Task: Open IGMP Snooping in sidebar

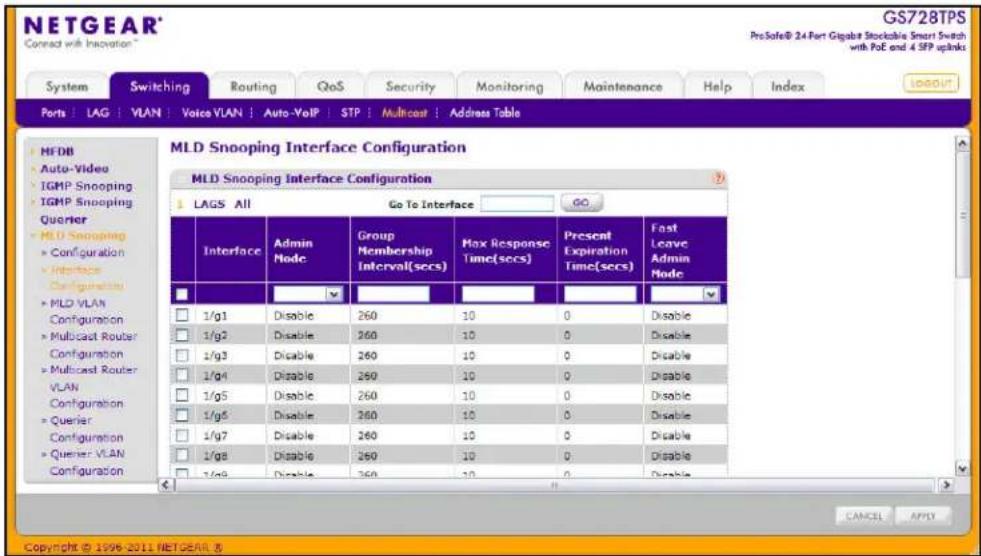Action: 86,186
